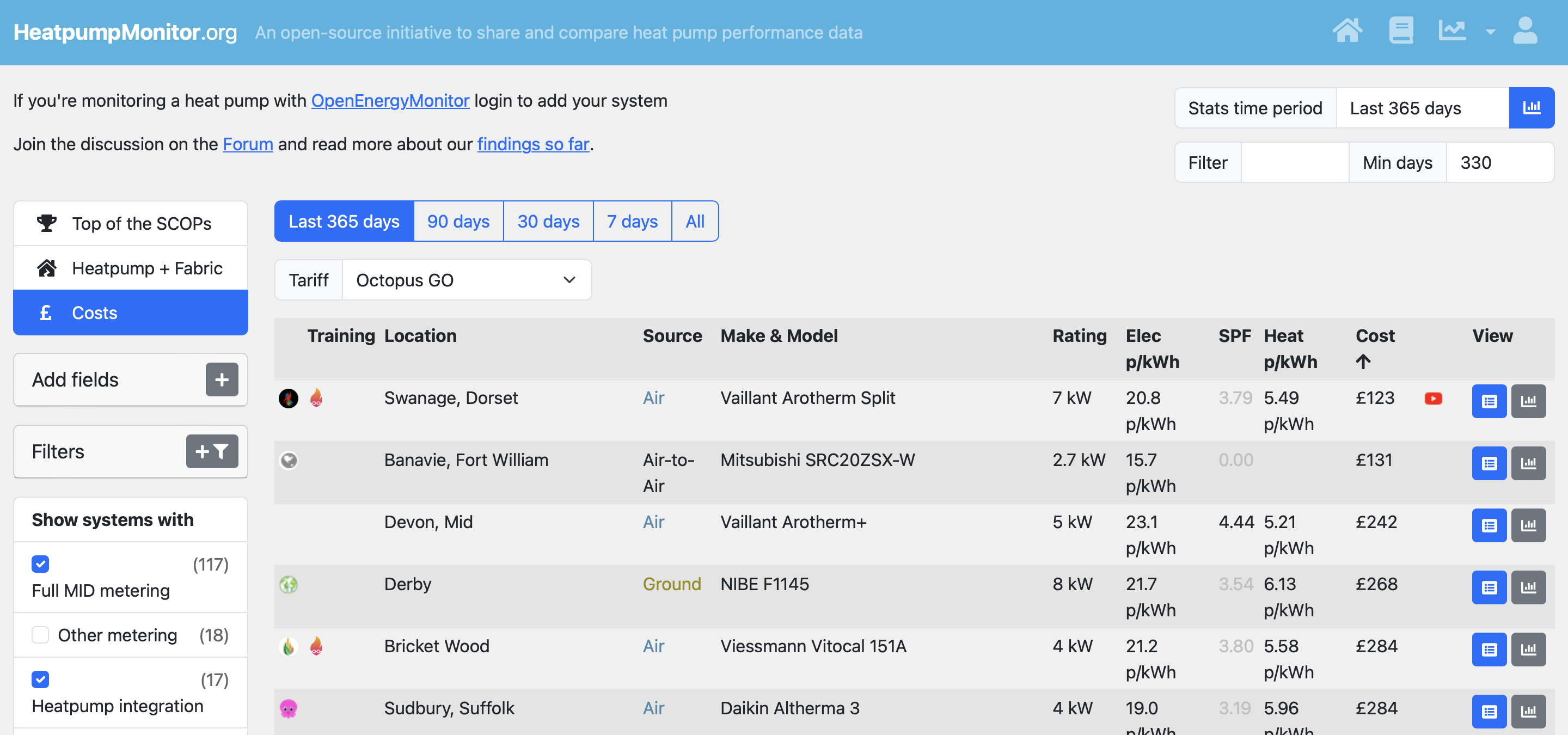This screenshot has height=735, width=1568.
Task: Open the chart icon in header
Action: point(1453,31)
